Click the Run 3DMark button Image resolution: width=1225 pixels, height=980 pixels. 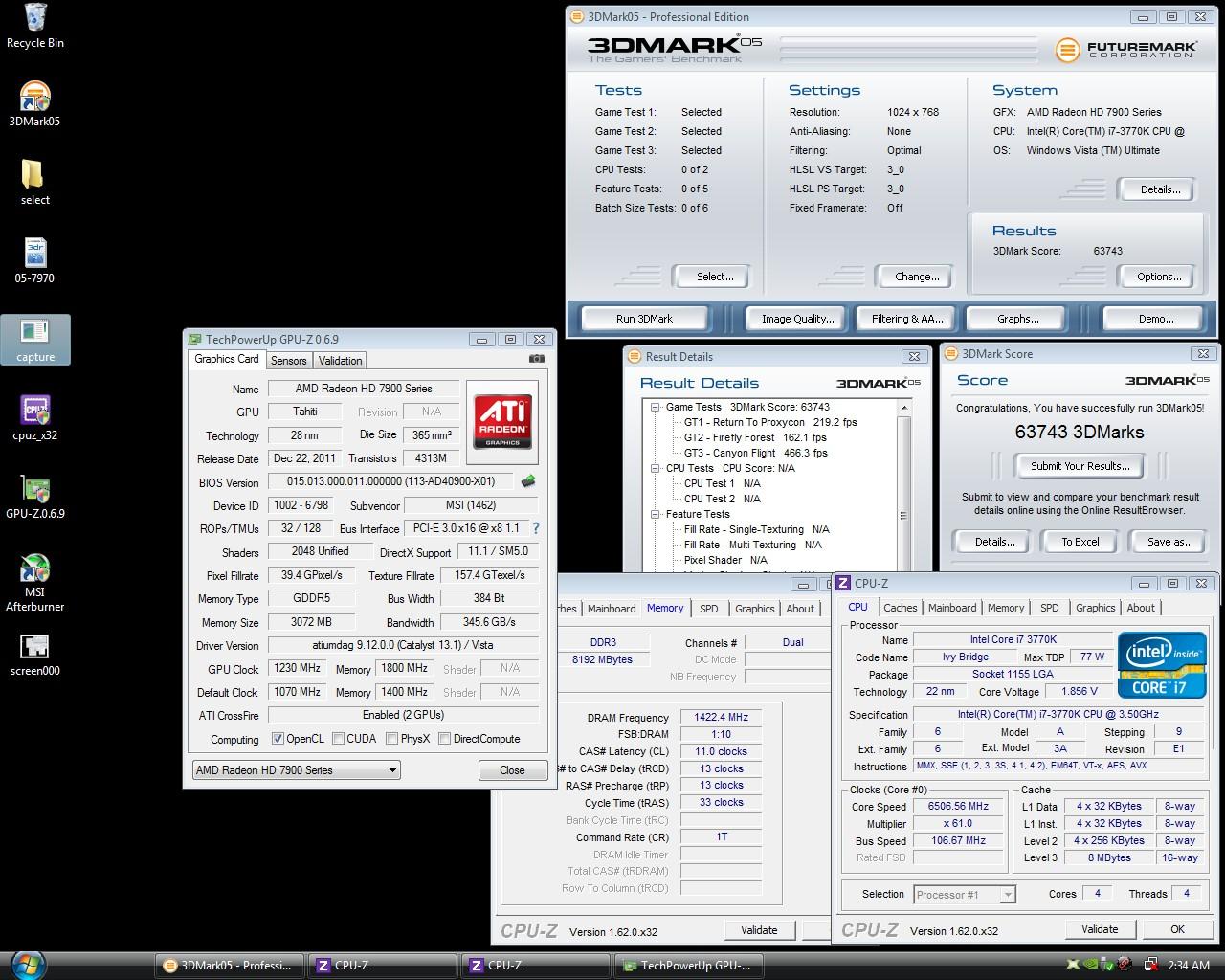point(644,319)
